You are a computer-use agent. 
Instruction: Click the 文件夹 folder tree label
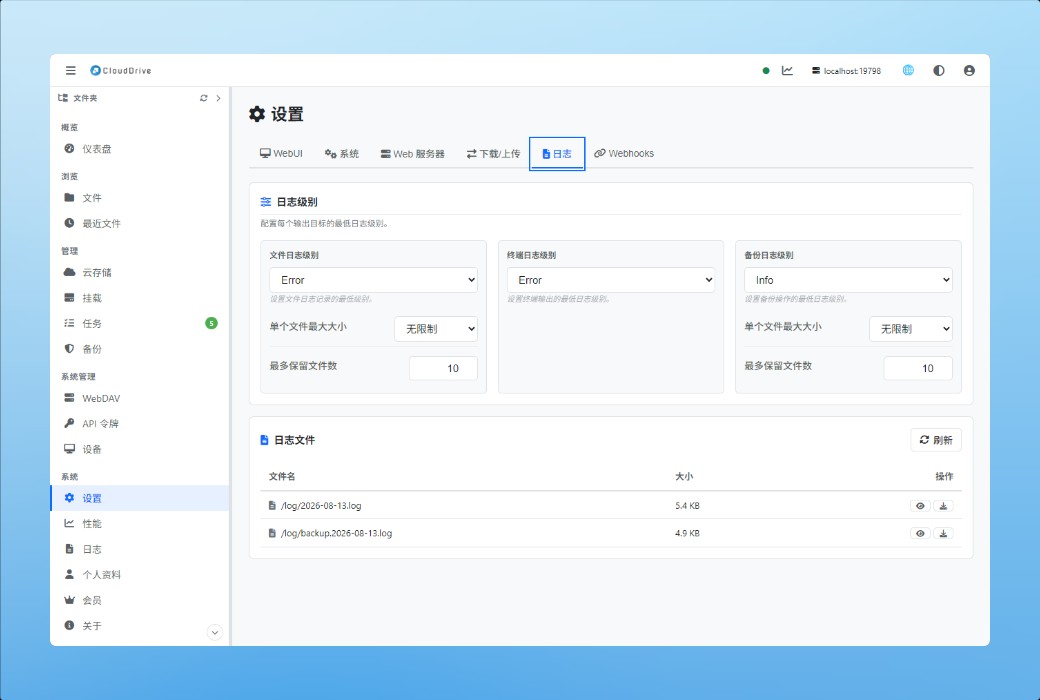click(85, 98)
